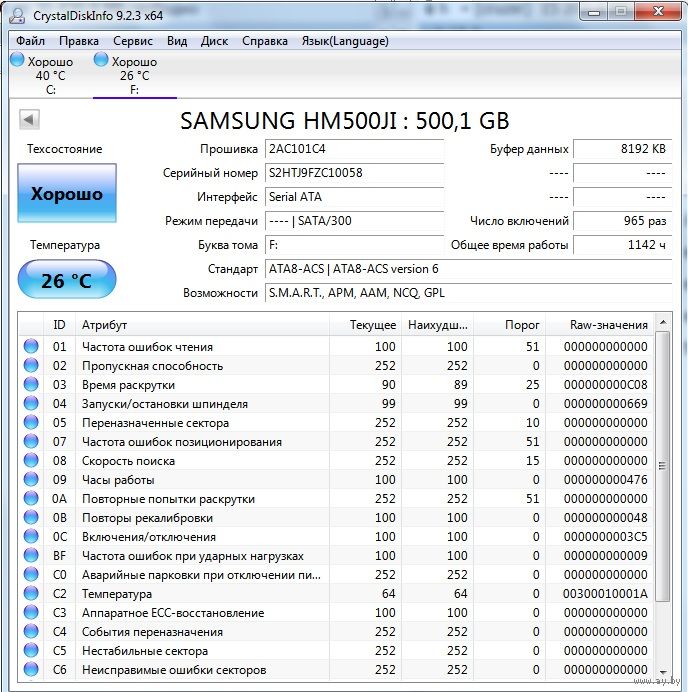Click the Текущее column header
Screen dimensions: 688x692
click(365, 325)
